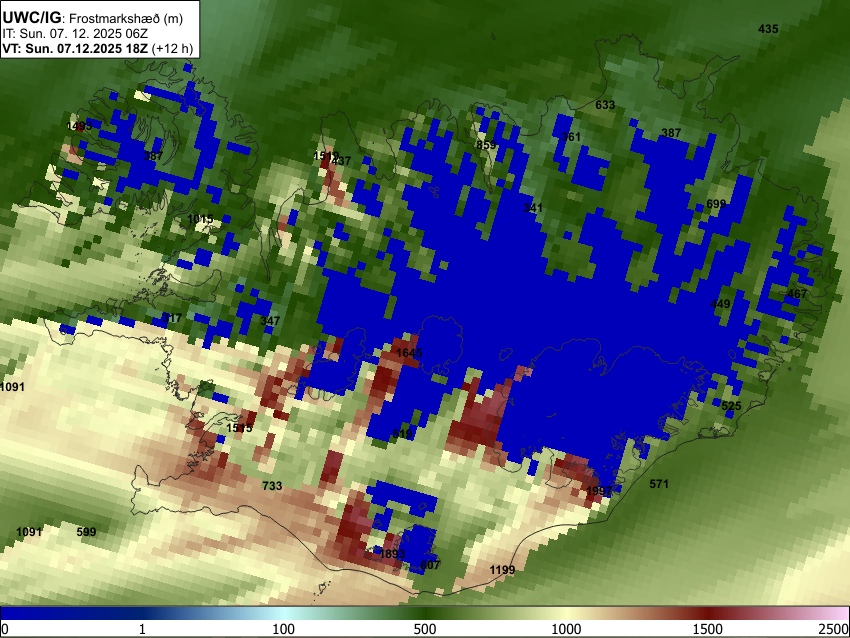850x638 pixels.
Task: Click the map value 467
Action: coord(797,294)
